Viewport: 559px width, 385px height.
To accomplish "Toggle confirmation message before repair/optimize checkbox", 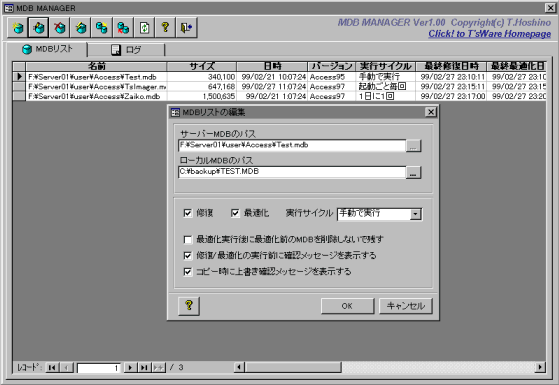I will 188,255.
